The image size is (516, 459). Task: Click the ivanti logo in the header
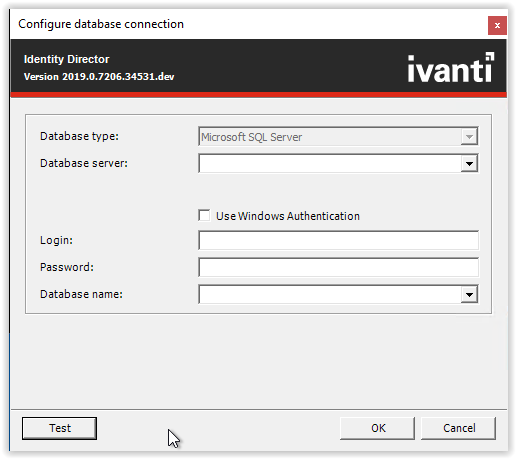tap(451, 68)
